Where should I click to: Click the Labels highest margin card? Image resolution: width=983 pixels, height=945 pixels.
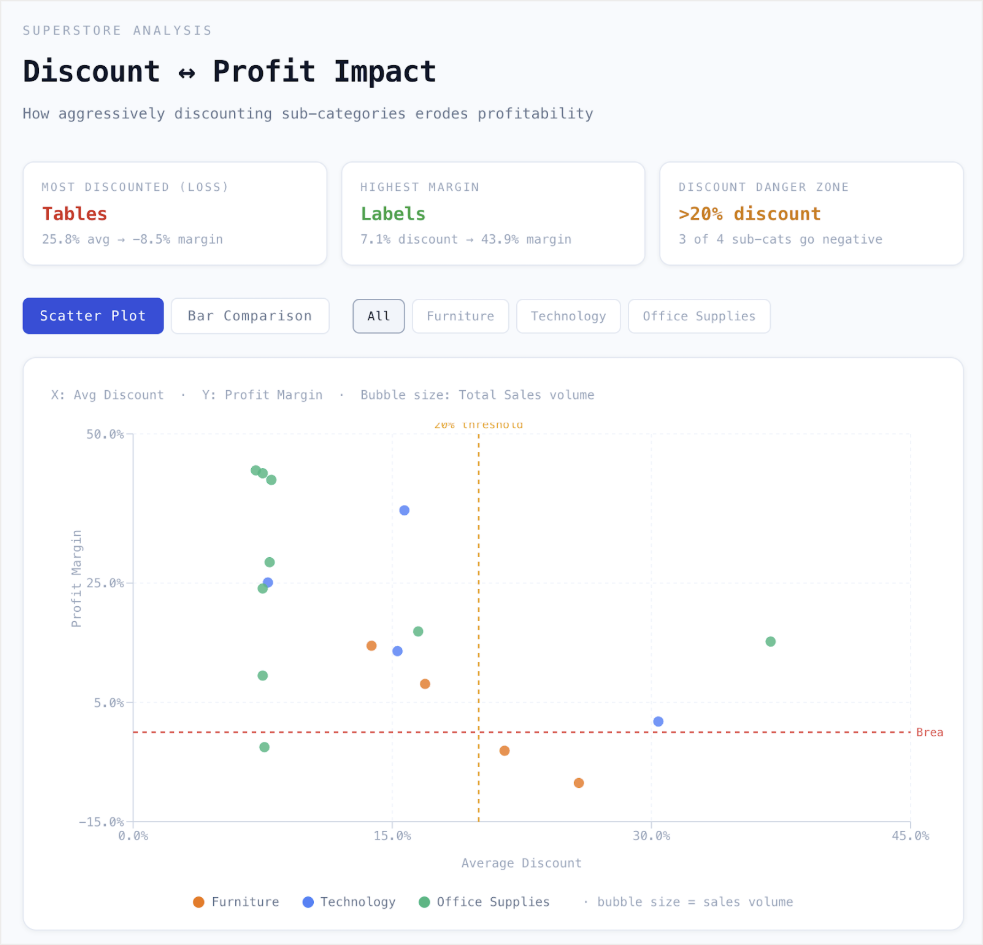tap(493, 213)
